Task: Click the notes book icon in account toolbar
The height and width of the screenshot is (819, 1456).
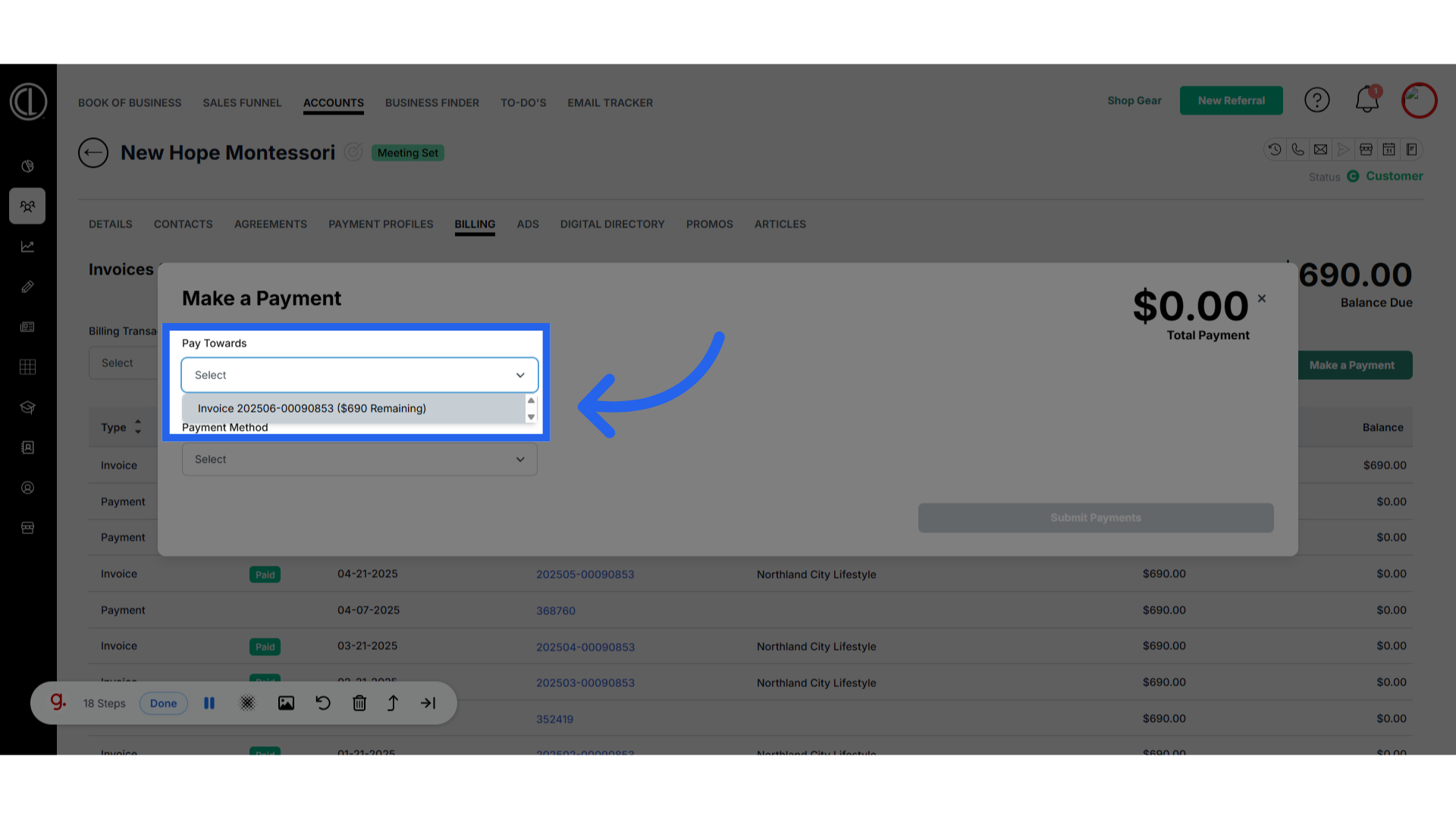Action: [x=1411, y=149]
